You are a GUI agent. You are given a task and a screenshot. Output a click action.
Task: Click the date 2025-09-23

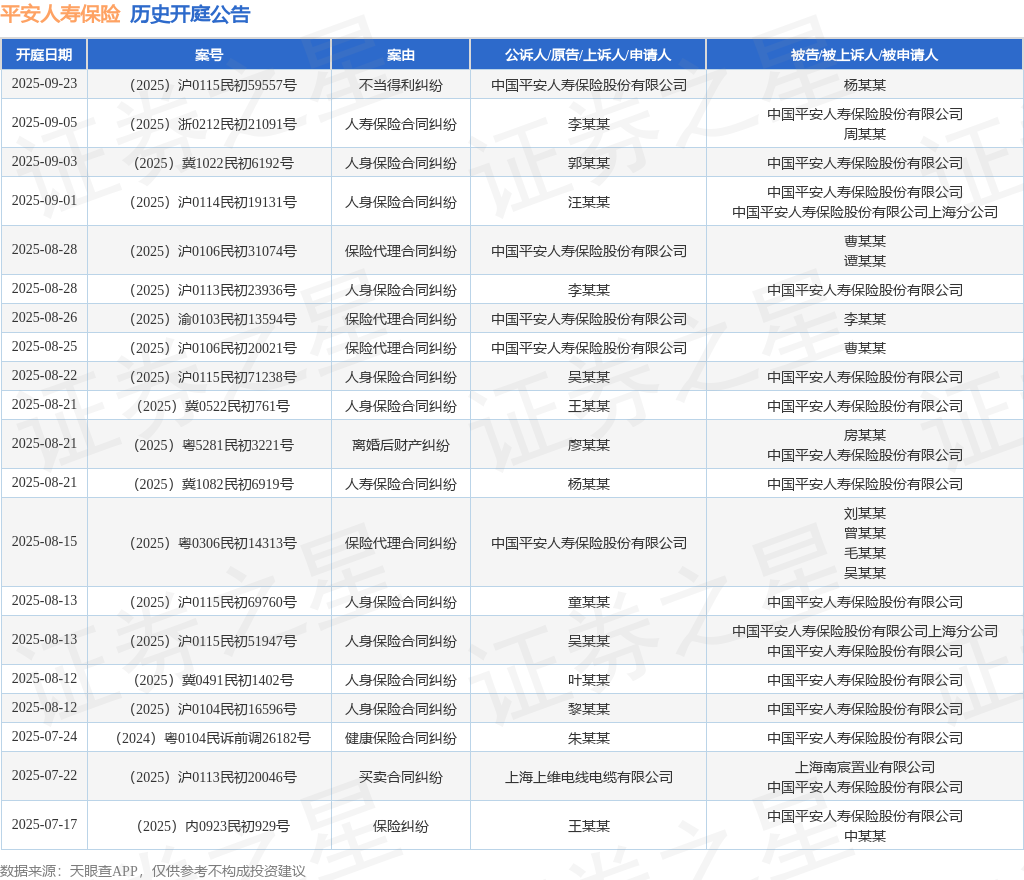(x=44, y=84)
